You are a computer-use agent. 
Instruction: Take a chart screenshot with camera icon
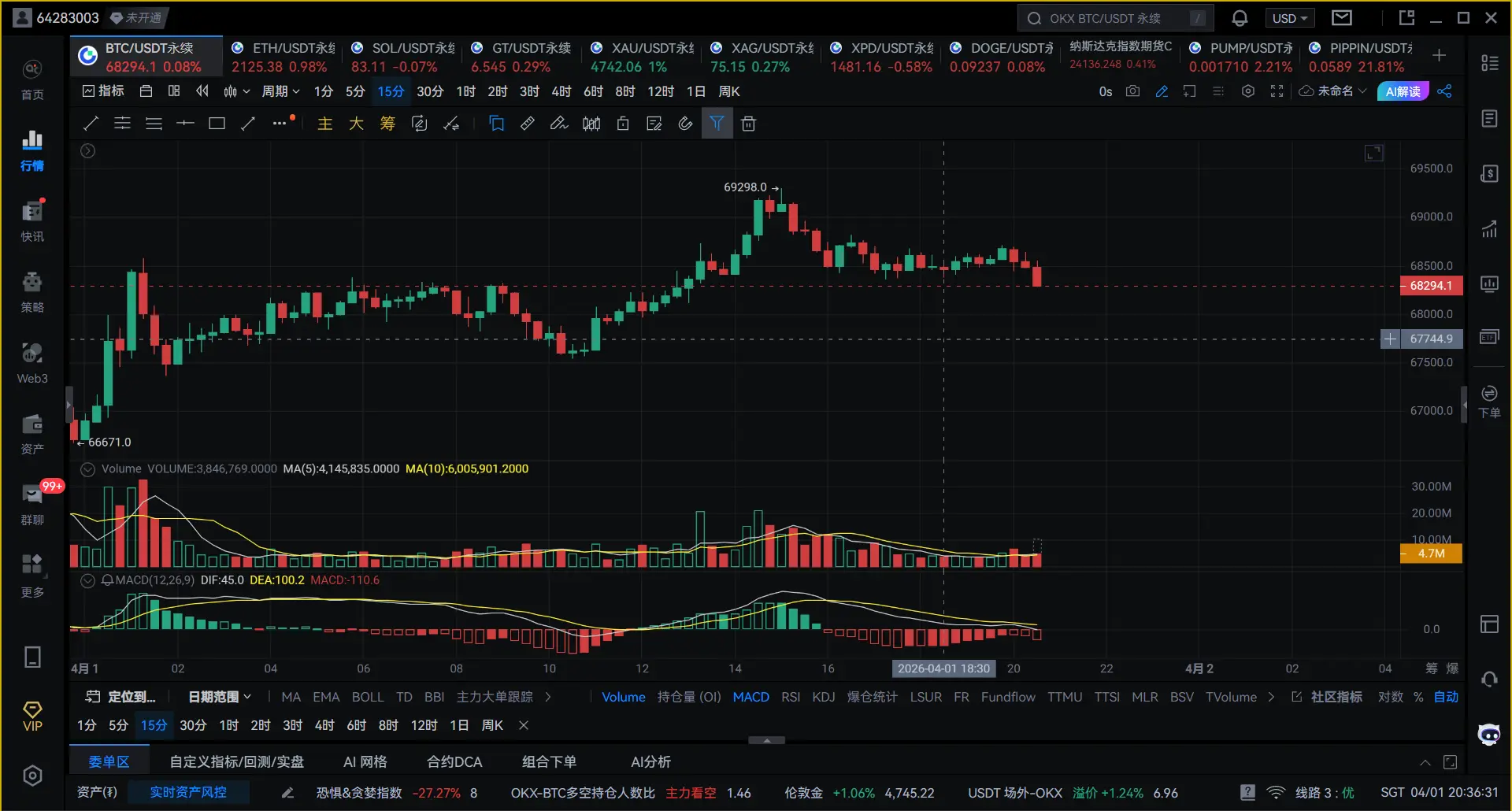(x=1132, y=91)
